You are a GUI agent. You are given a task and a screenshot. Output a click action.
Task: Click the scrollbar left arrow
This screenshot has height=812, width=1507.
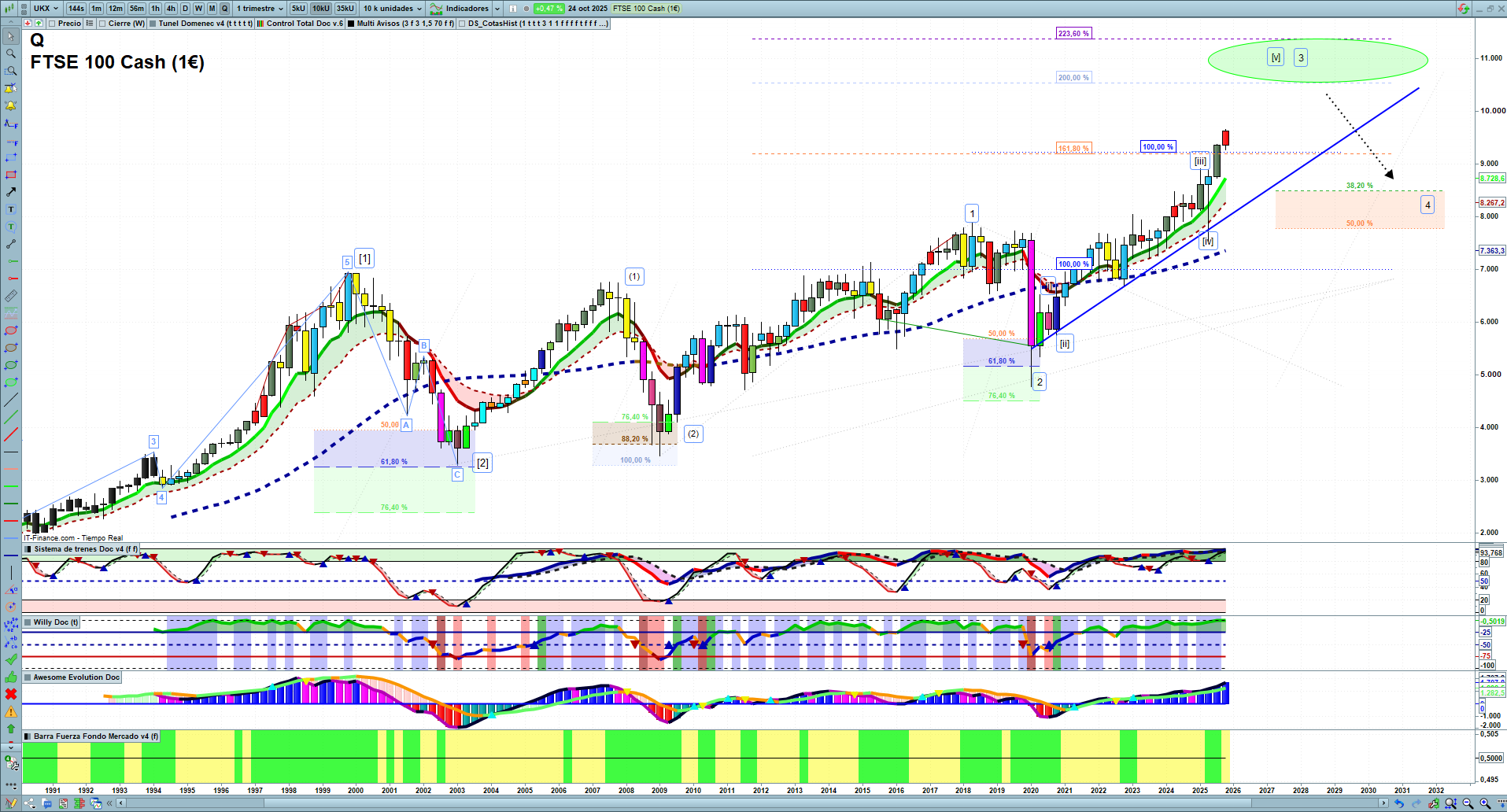pos(120,803)
